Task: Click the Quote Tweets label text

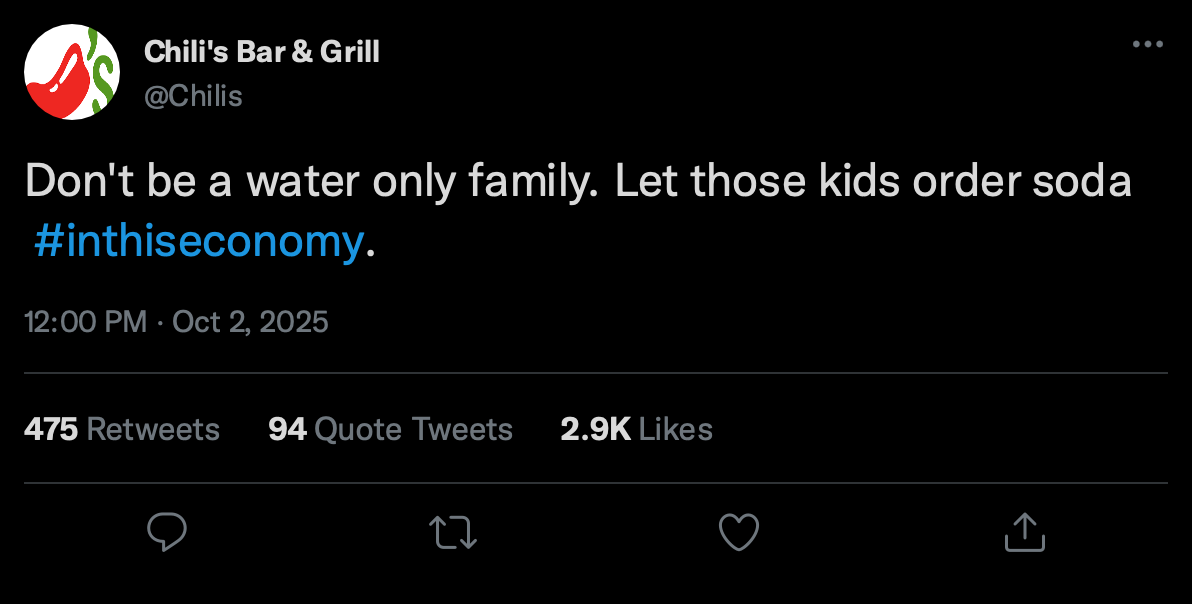Action: (x=413, y=429)
